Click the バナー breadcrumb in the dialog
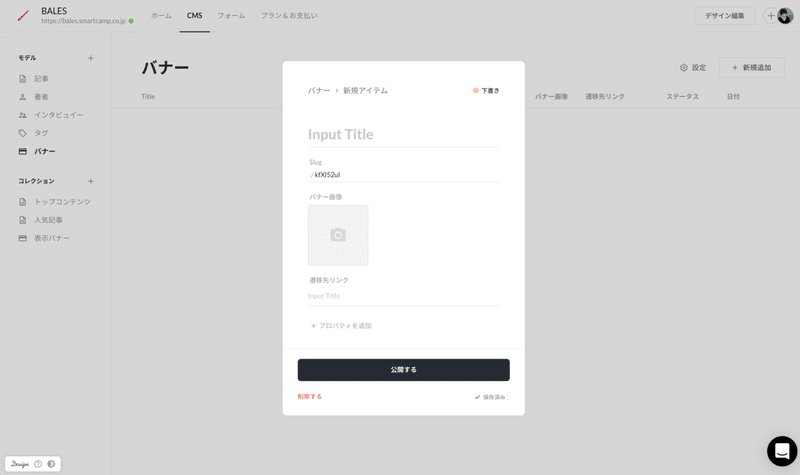This screenshot has height=475, width=800. (x=319, y=90)
